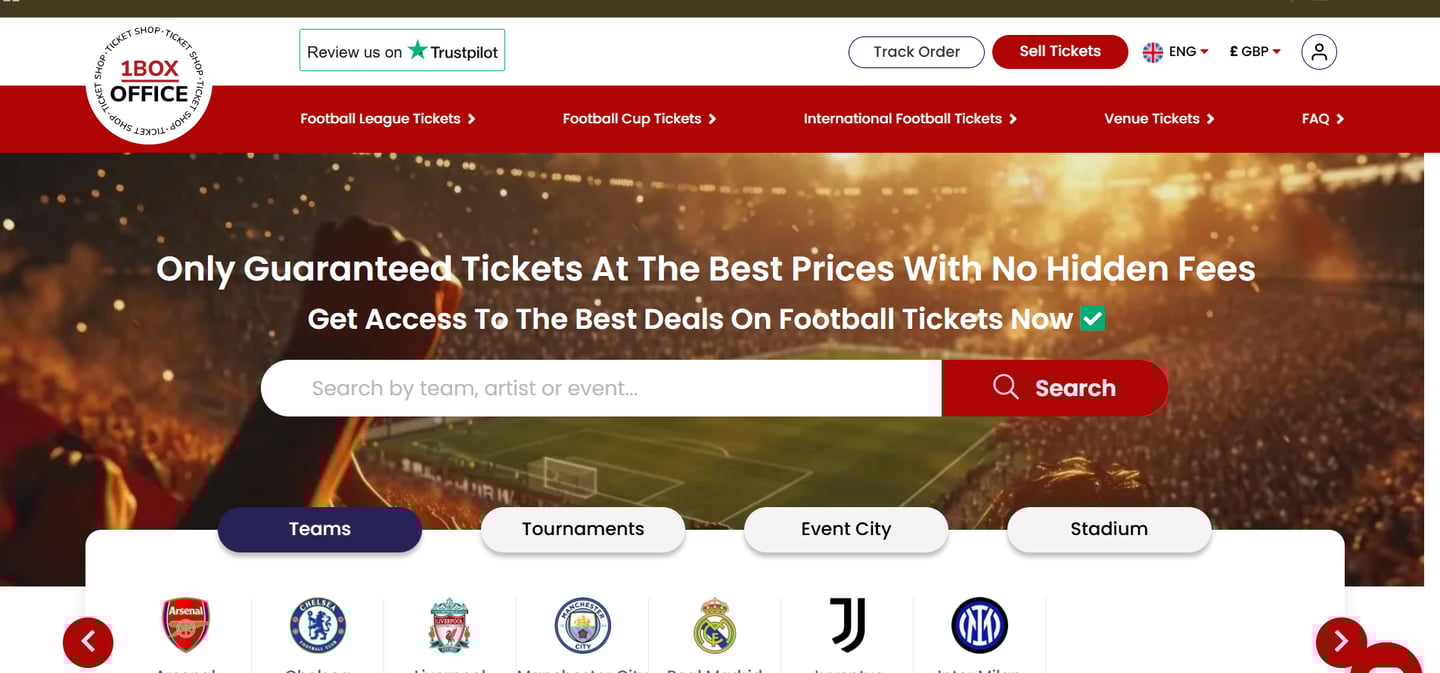1440x673 pixels.
Task: Open the ENG language dropdown
Action: coord(1176,52)
